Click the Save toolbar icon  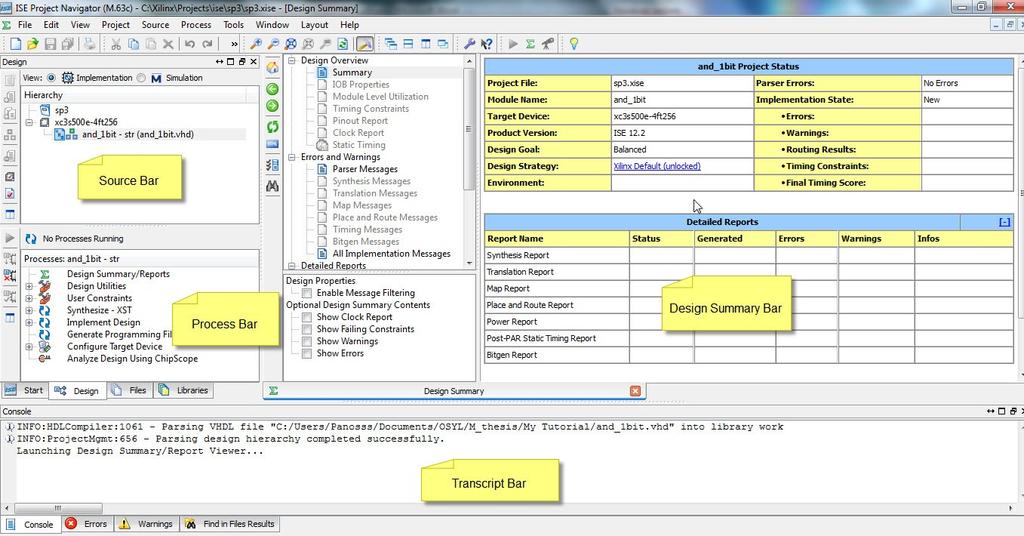(50, 44)
